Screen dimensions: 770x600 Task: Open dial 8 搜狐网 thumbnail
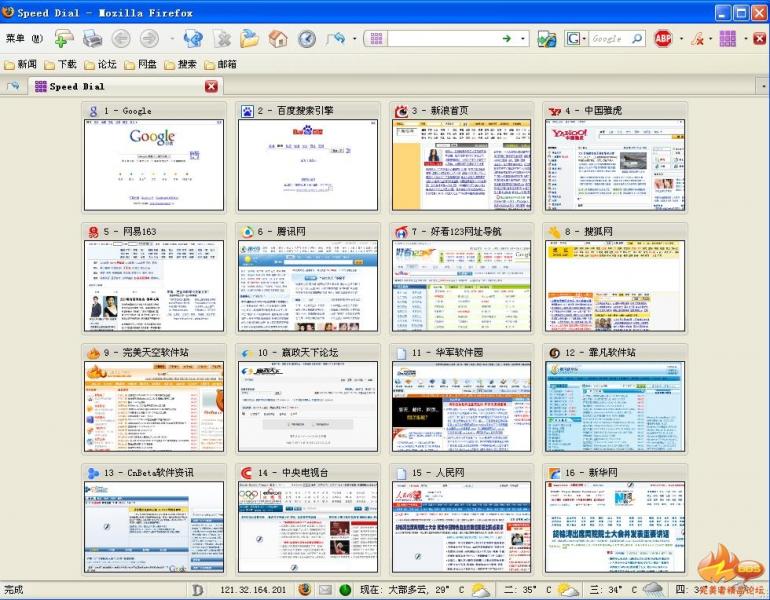[x=615, y=286]
